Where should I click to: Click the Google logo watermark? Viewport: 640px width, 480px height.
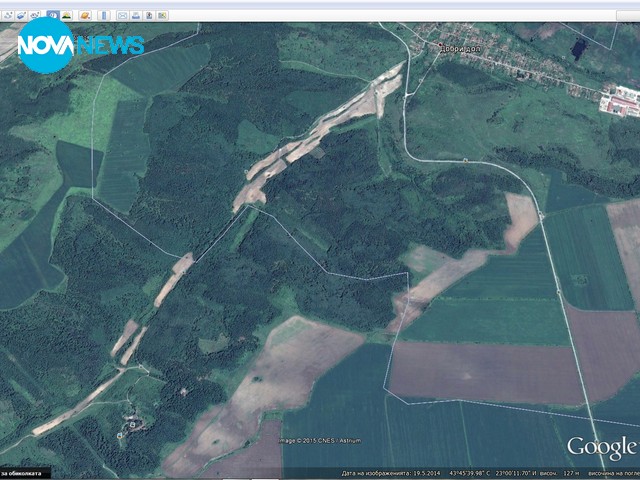coord(601,446)
